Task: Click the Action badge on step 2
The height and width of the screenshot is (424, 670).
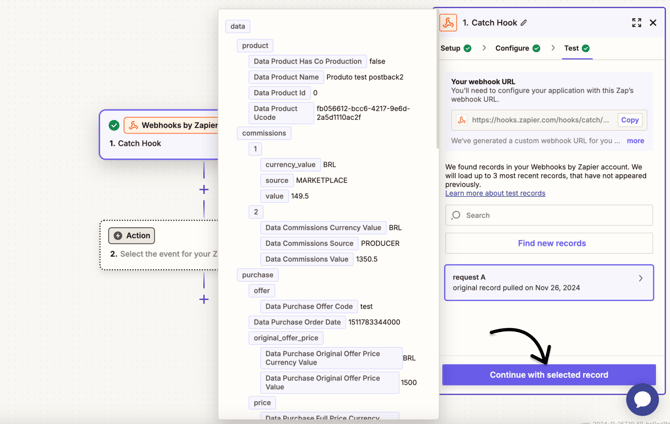Action: pyautogui.click(x=131, y=236)
